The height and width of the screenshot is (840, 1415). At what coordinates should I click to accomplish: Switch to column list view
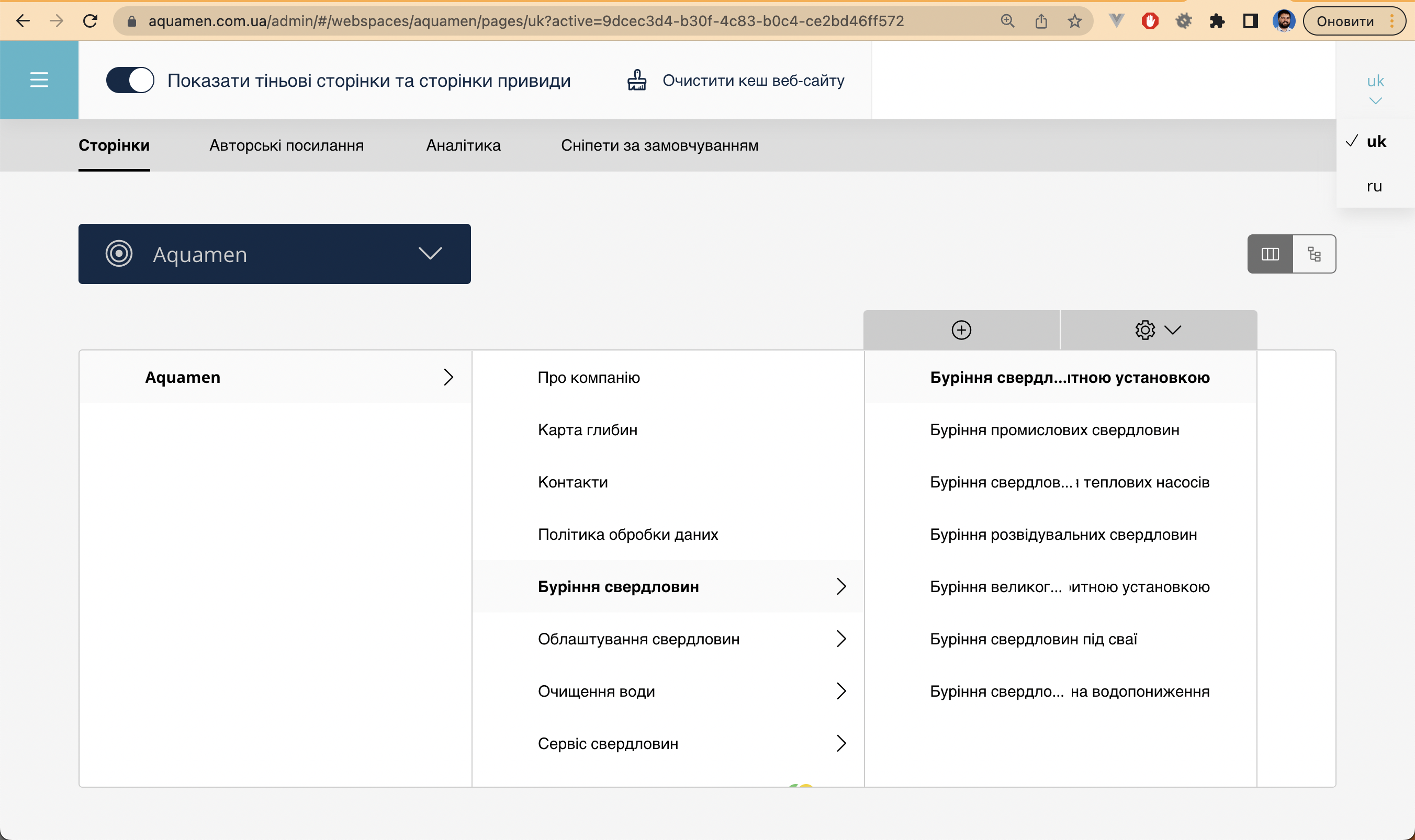click(1270, 254)
